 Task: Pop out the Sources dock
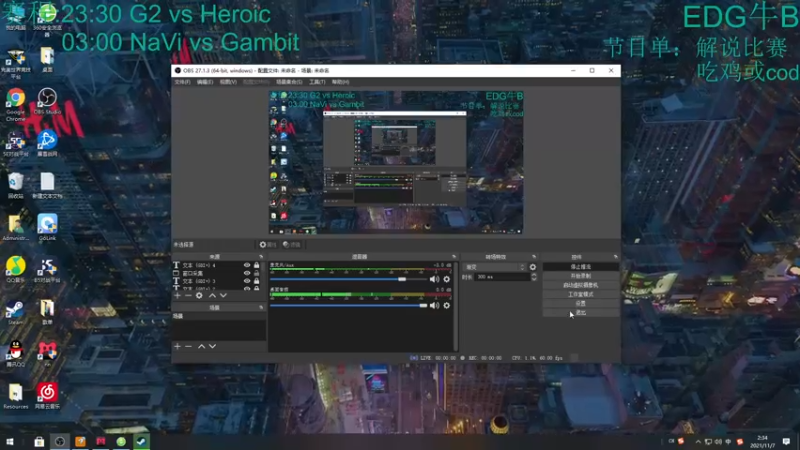coord(261,257)
